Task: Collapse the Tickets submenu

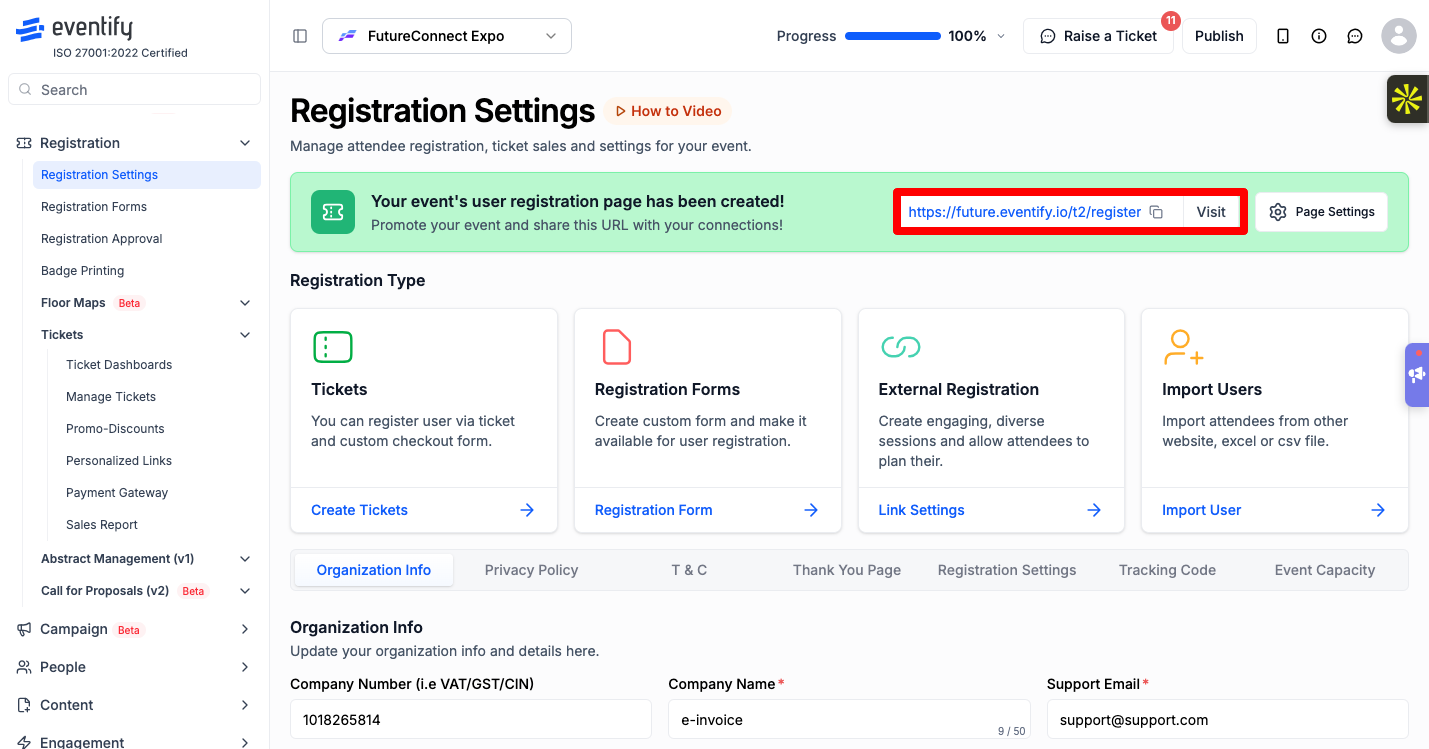Action: pyautogui.click(x=245, y=335)
